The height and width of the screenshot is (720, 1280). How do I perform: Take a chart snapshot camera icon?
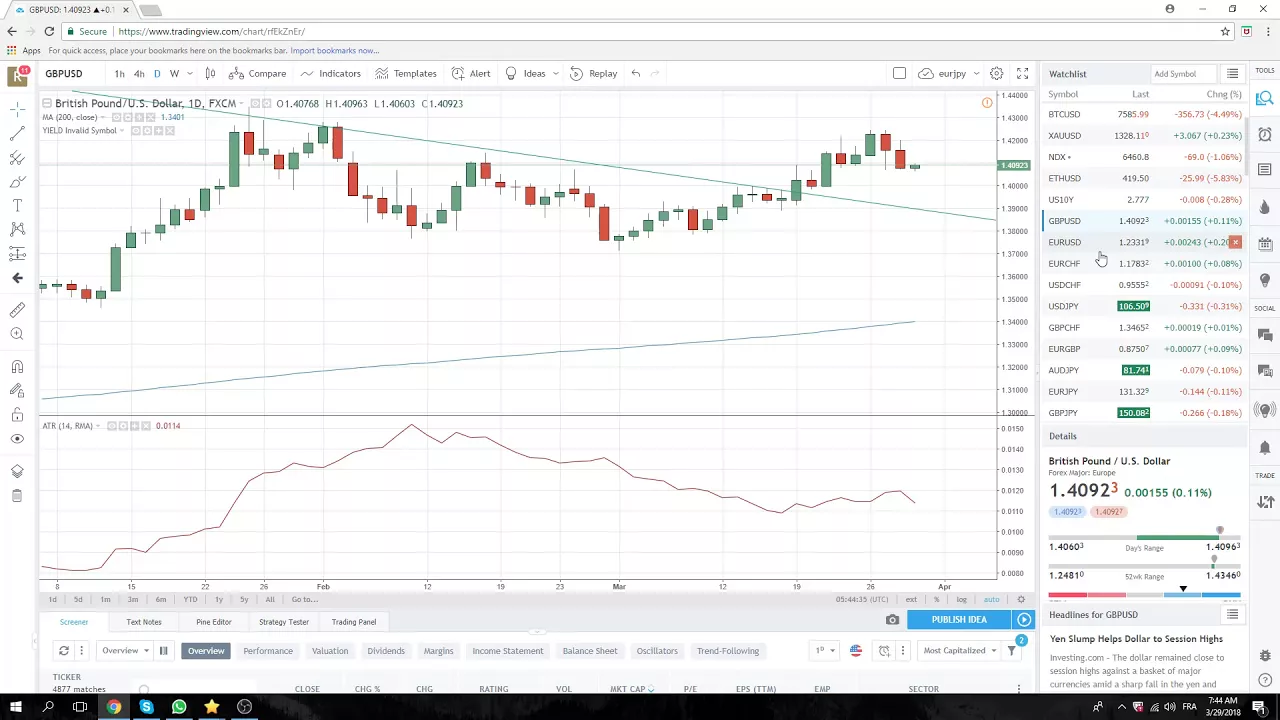click(x=892, y=620)
